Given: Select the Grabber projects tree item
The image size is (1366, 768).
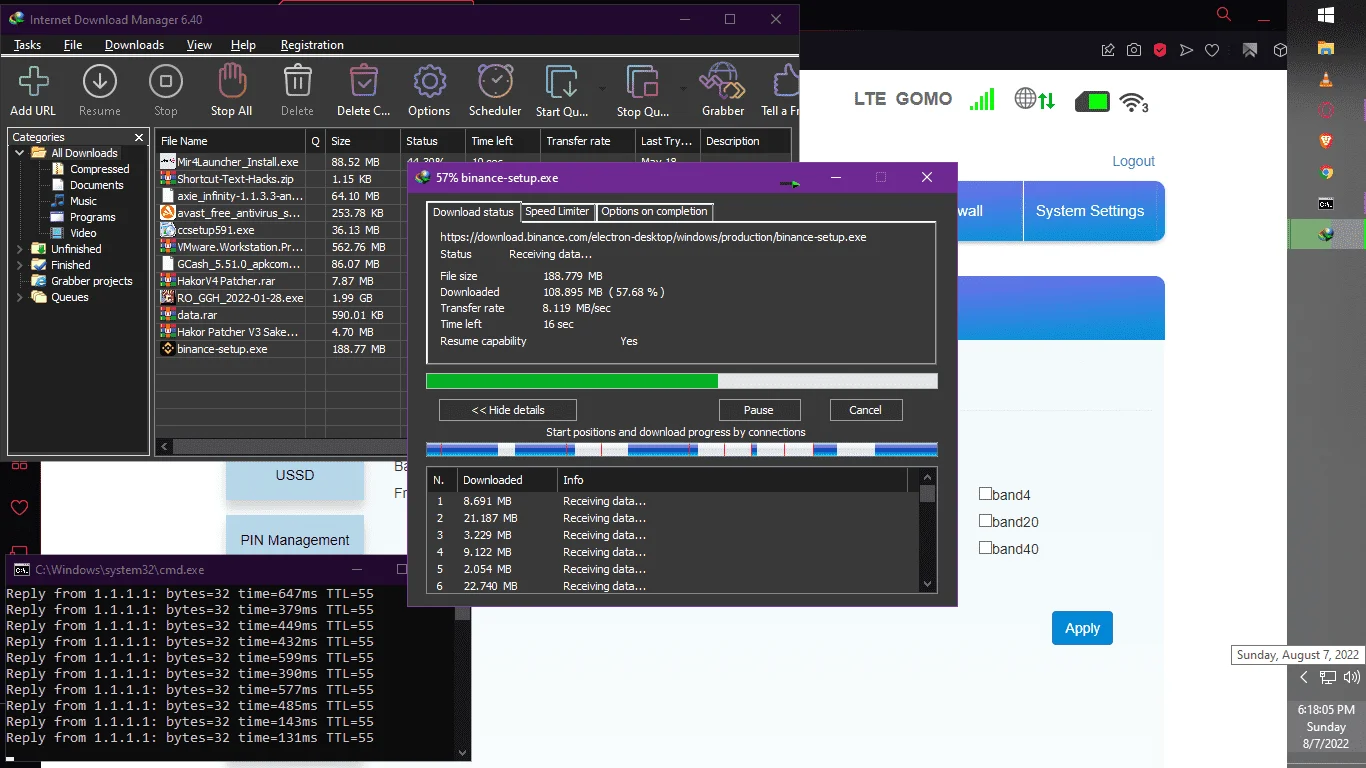Looking at the screenshot, I should coord(92,281).
